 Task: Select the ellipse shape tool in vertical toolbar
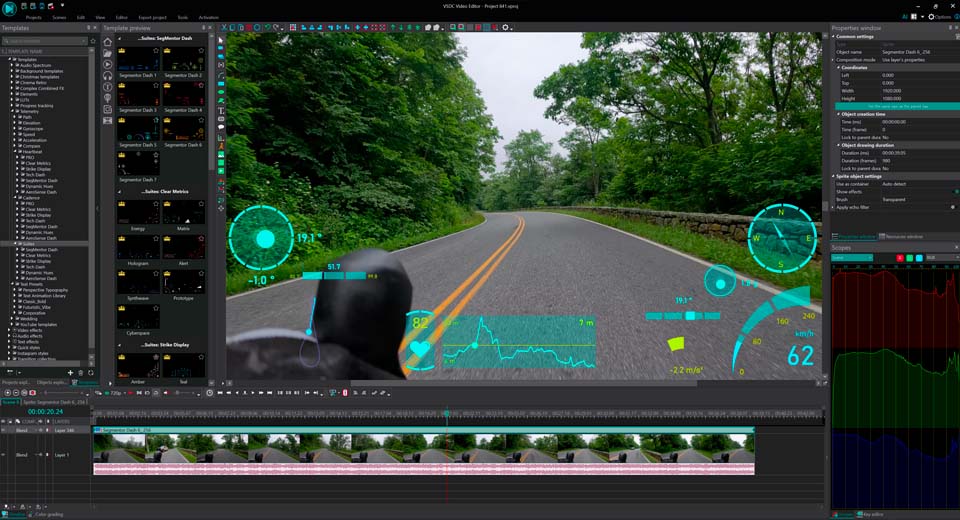click(221, 92)
